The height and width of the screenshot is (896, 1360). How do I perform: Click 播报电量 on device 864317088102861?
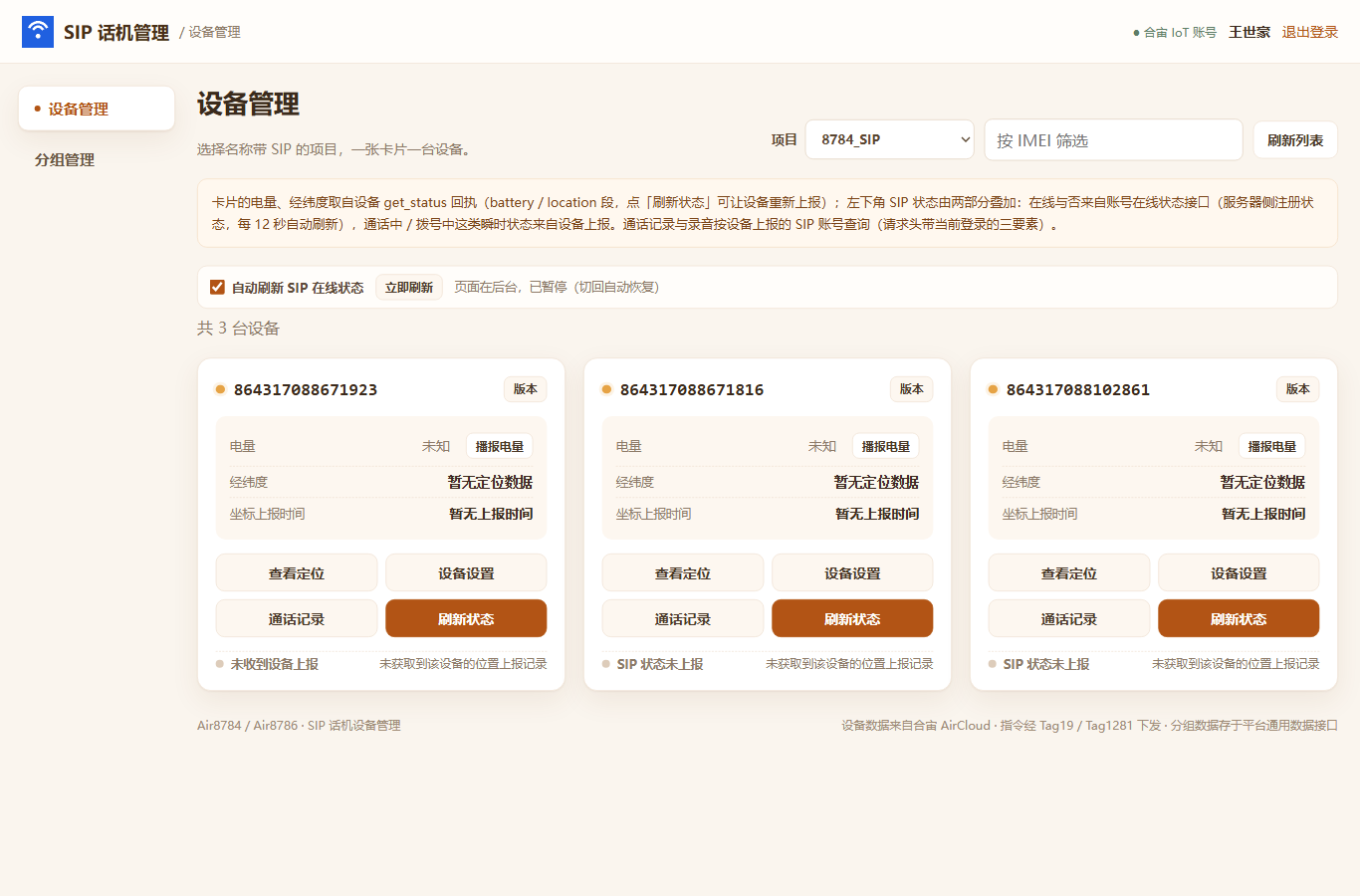click(x=1272, y=446)
